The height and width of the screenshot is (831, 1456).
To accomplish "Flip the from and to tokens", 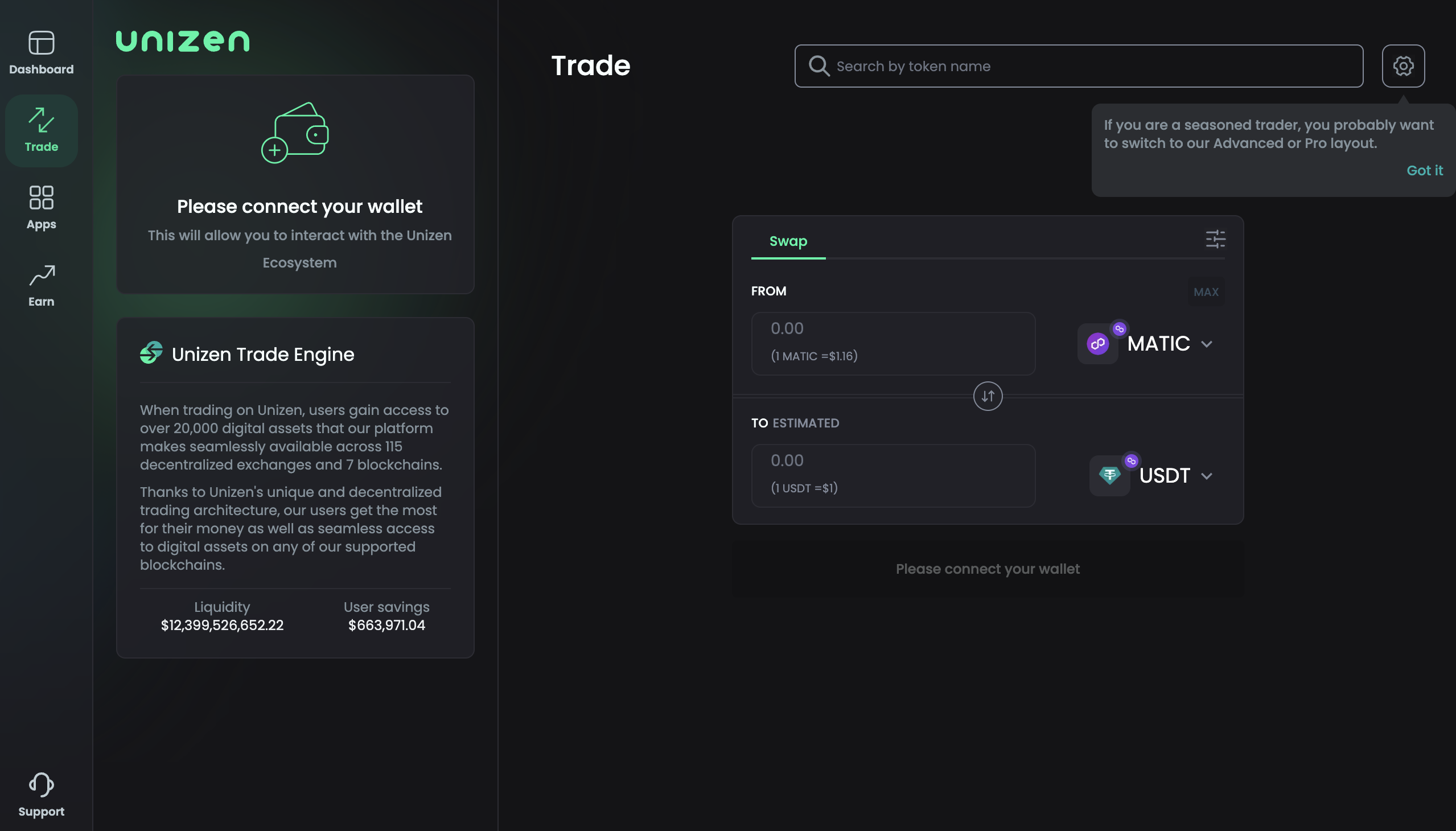I will click(x=988, y=396).
